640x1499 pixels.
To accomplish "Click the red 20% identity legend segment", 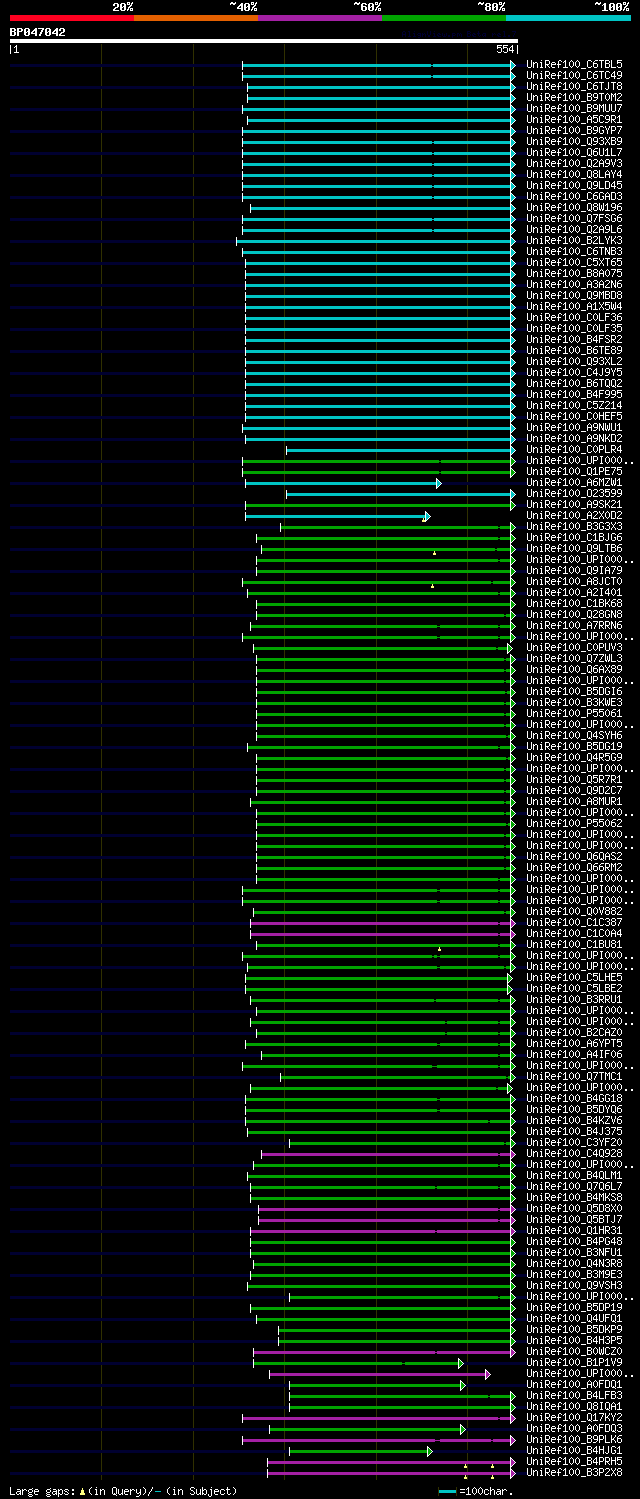I will click(x=72, y=17).
